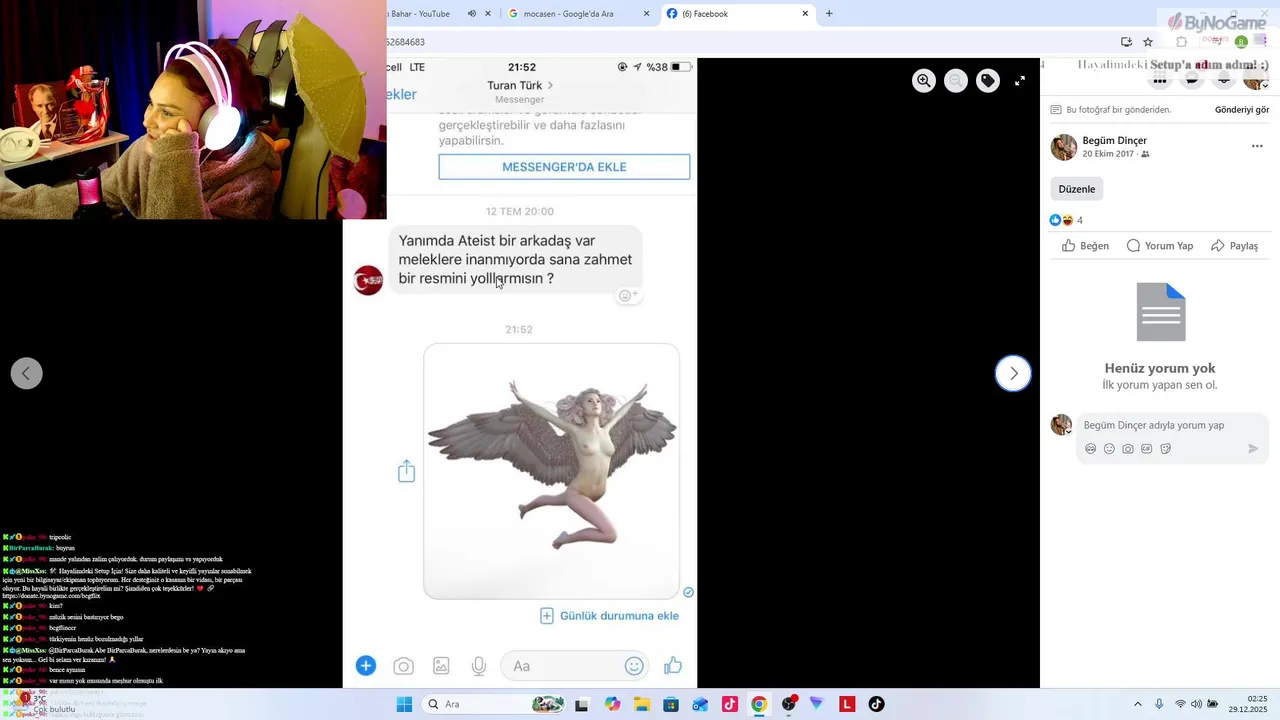The image size is (1280, 720).
Task: Switch to Chrome in the taskbar
Action: 759,704
